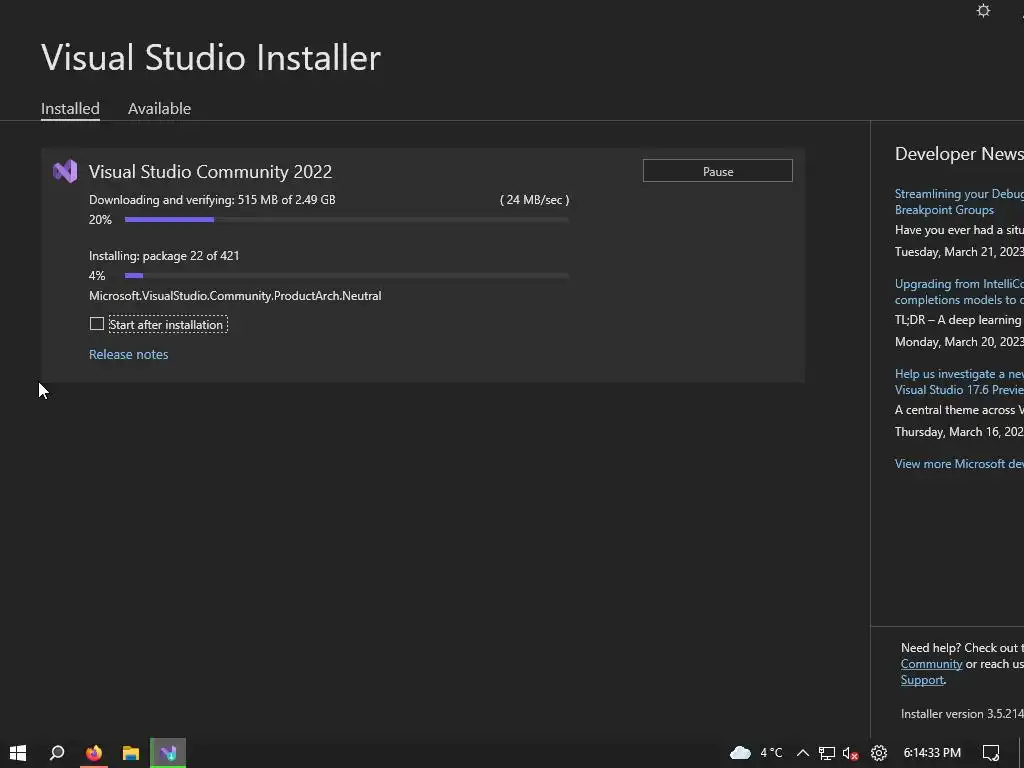Image resolution: width=1024 pixels, height=768 pixels.
Task: Open the Community help link
Action: pos(931,664)
